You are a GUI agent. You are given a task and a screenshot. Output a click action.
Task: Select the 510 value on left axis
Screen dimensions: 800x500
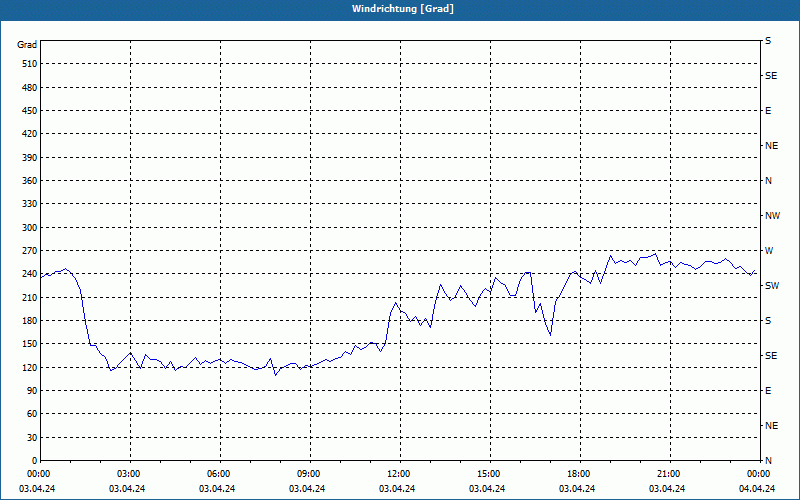pyautogui.click(x=30, y=64)
